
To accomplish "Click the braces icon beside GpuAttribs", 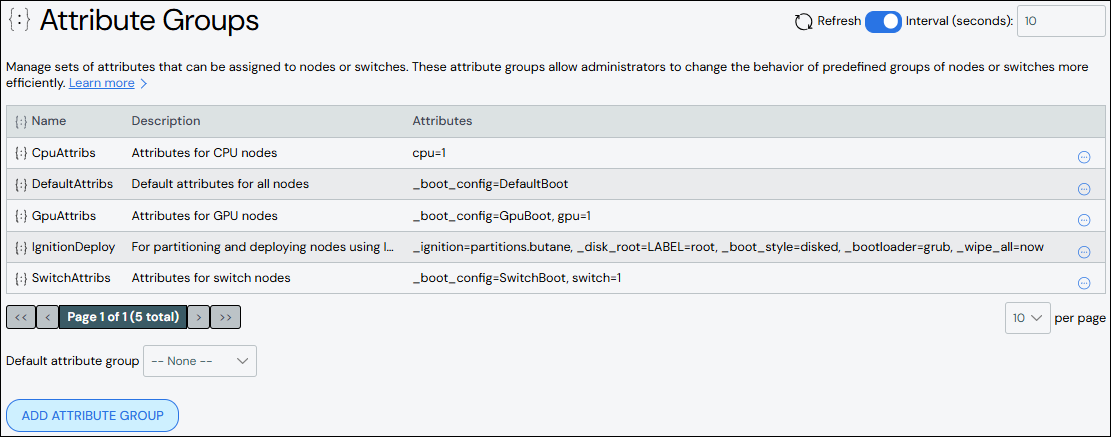I will [x=21, y=215].
